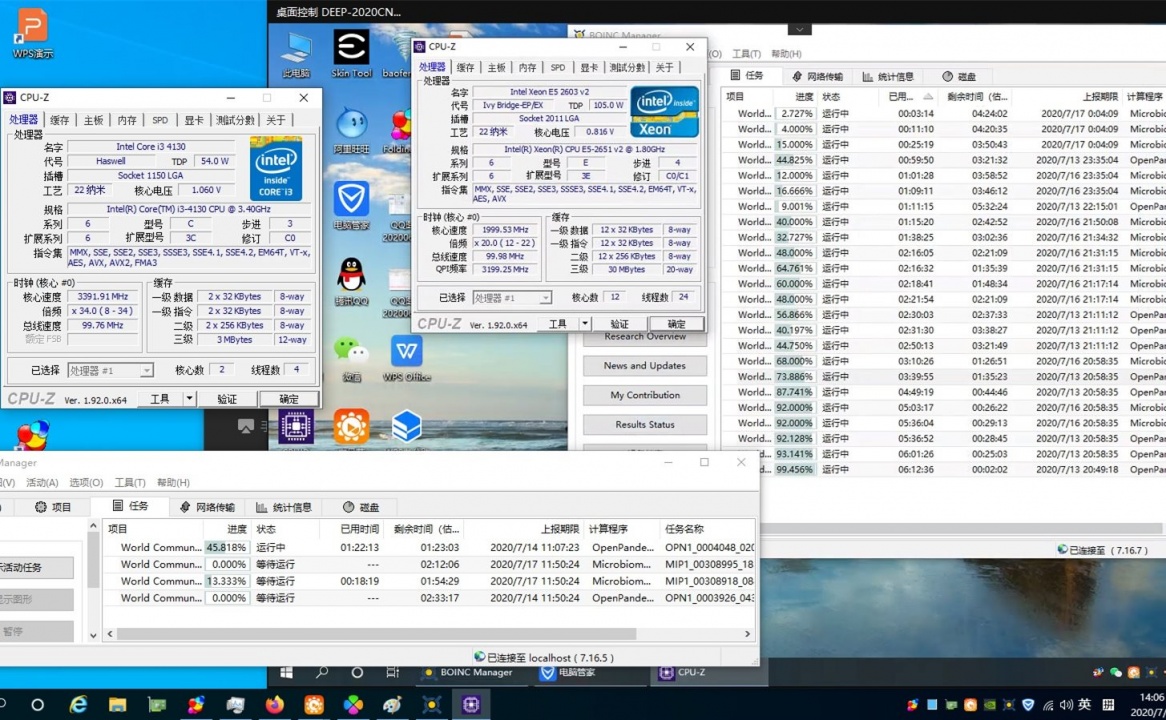Launch 腾讯QQ penguin desktop icon

pos(351,282)
